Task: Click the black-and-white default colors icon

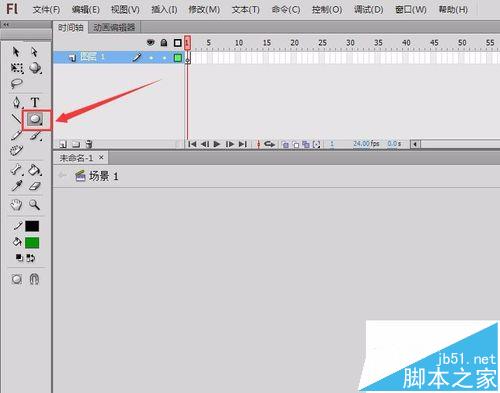Action: click(19, 258)
